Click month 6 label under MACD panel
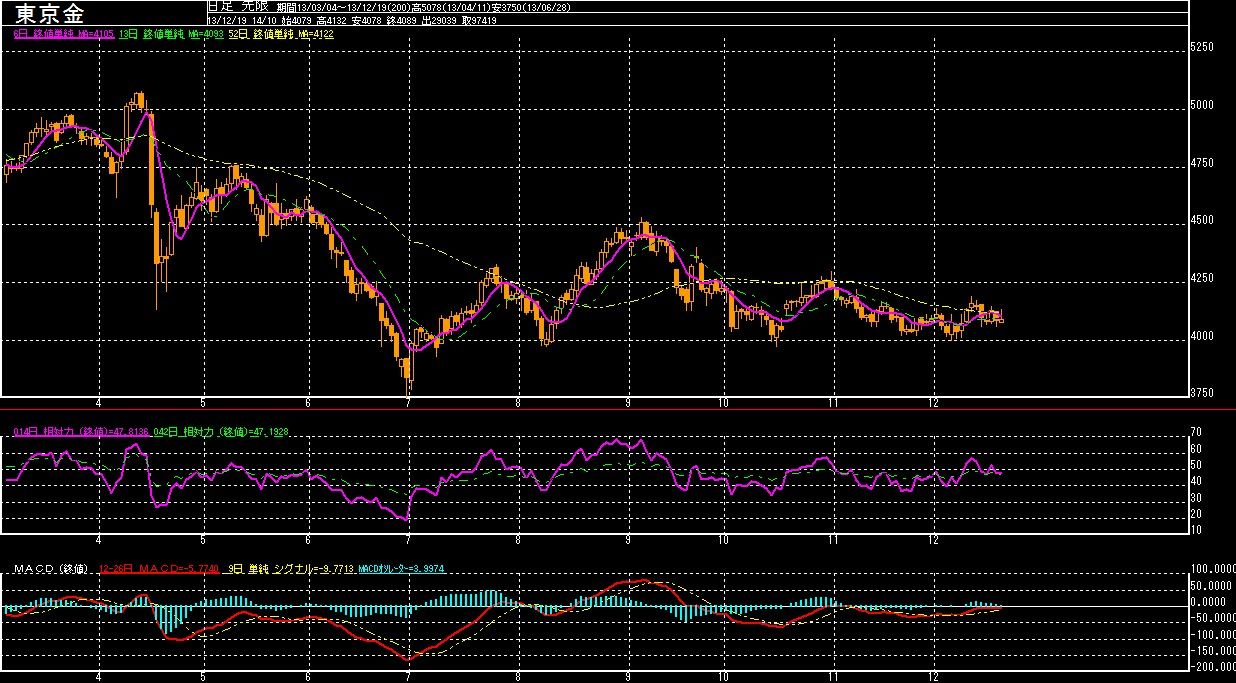 click(308, 677)
